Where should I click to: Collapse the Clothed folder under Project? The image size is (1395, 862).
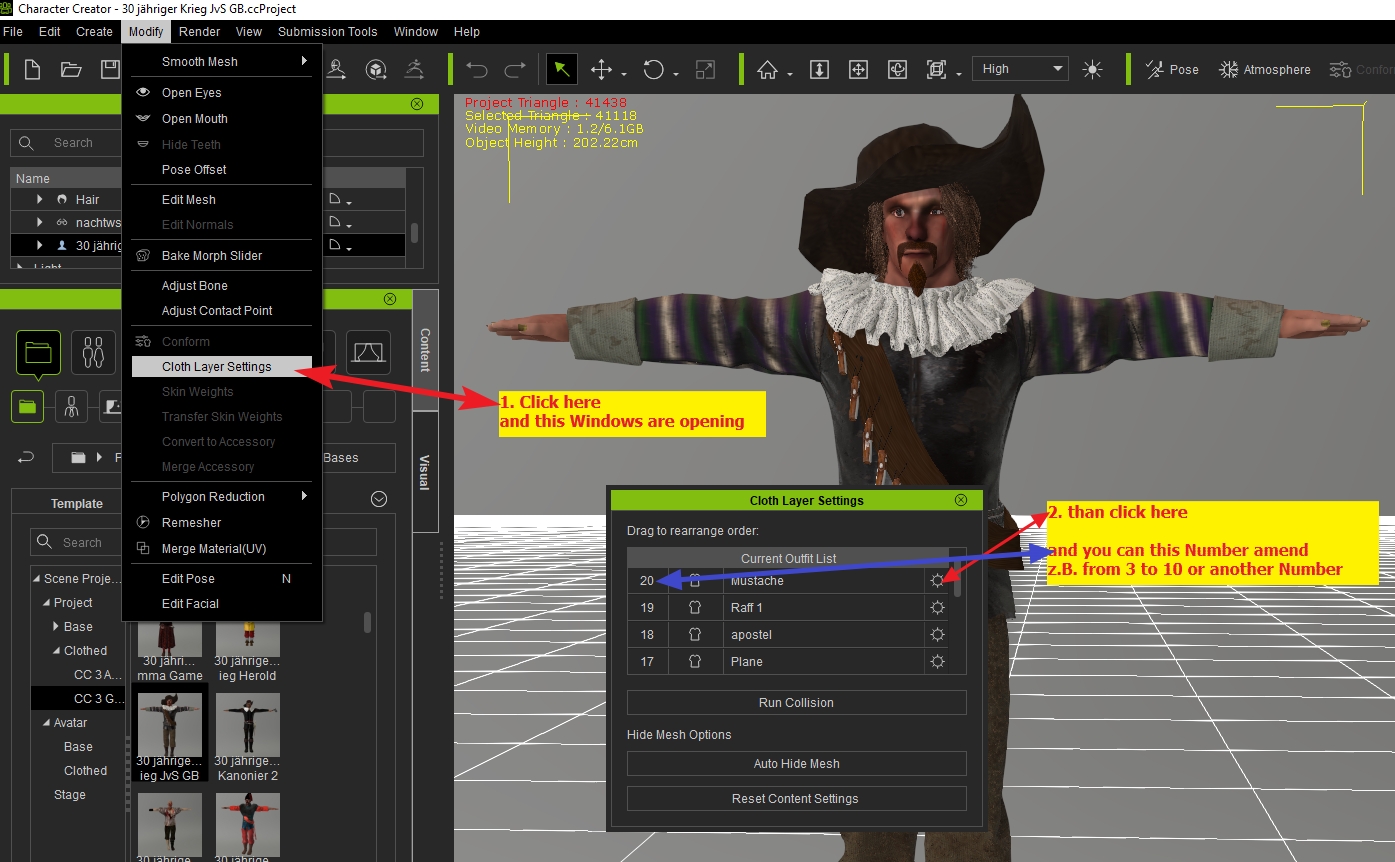56,650
